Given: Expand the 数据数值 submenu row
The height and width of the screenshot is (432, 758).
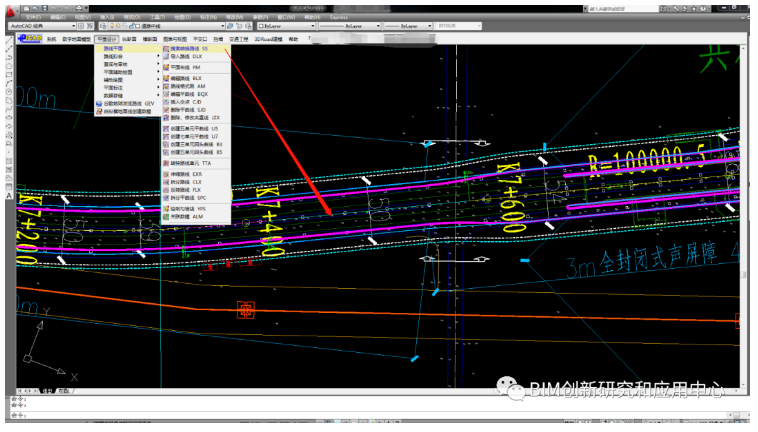Looking at the screenshot, I should [x=128, y=96].
